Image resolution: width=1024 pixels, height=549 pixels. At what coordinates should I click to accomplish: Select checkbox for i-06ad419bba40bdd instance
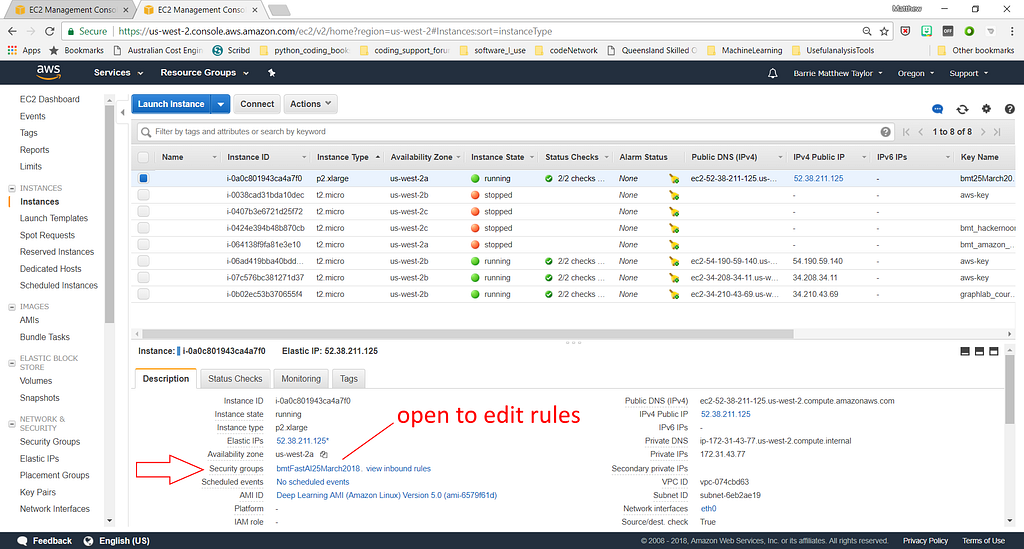pos(143,261)
